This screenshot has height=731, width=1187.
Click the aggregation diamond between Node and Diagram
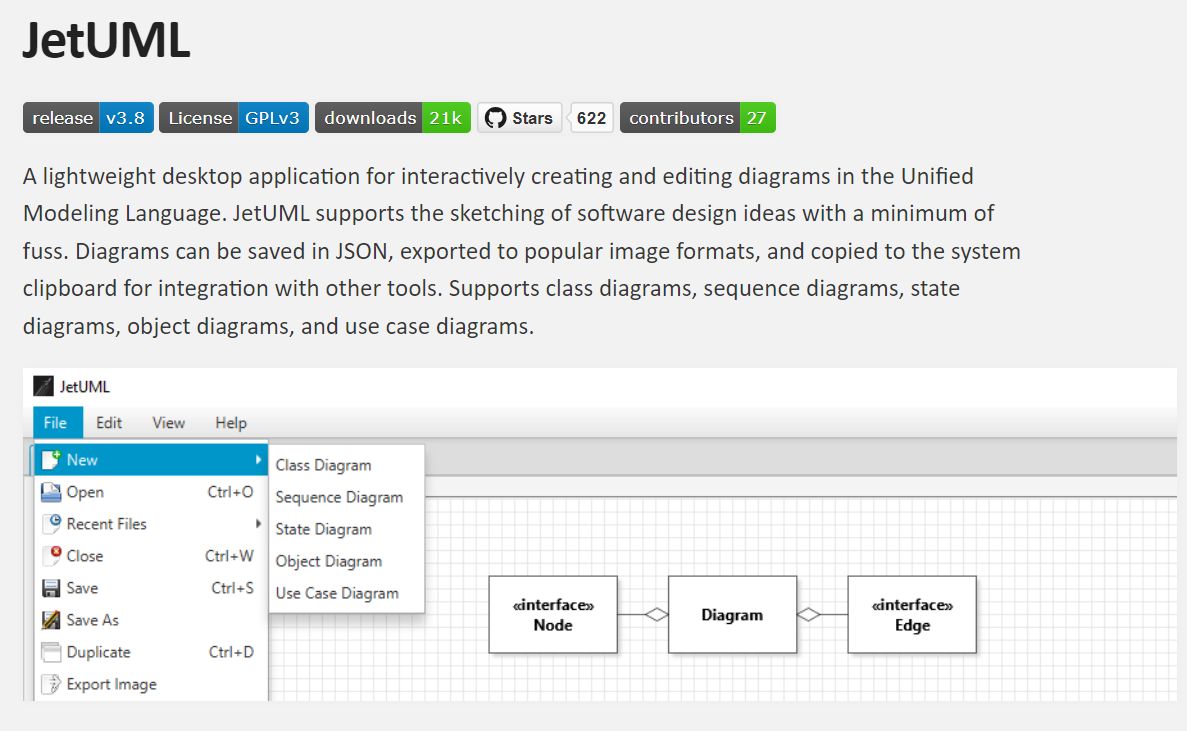[656, 614]
